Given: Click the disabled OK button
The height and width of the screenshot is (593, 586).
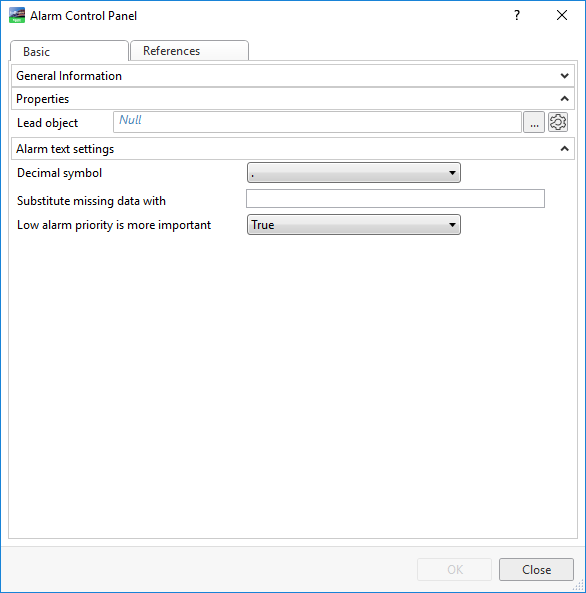Looking at the screenshot, I should [x=454, y=570].
